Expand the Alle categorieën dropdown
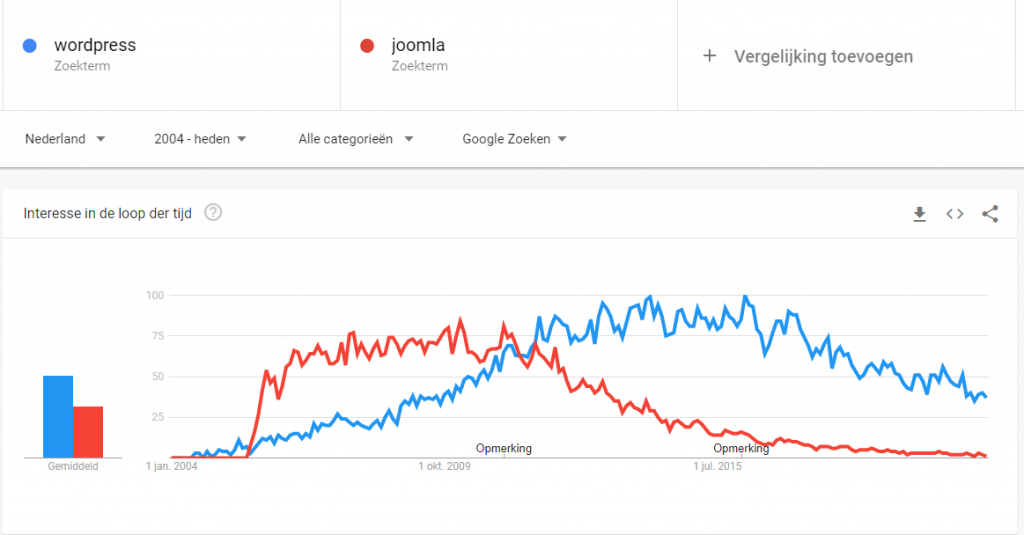This screenshot has height=535, width=1024. tap(356, 139)
